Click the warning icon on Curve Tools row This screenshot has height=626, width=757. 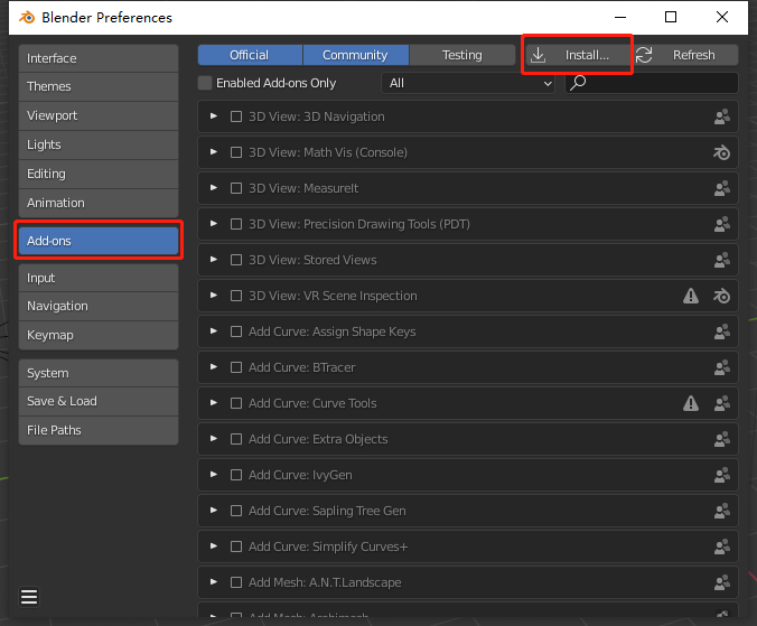tap(691, 403)
